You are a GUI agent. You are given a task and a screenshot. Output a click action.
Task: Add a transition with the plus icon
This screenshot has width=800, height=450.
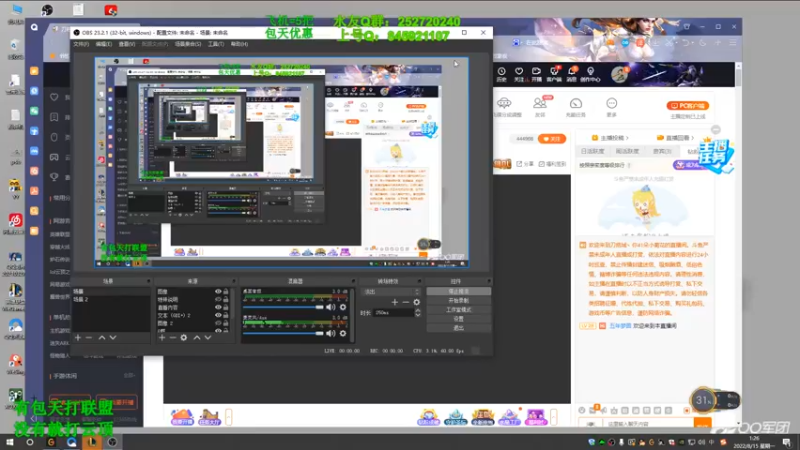pyautogui.click(x=394, y=302)
